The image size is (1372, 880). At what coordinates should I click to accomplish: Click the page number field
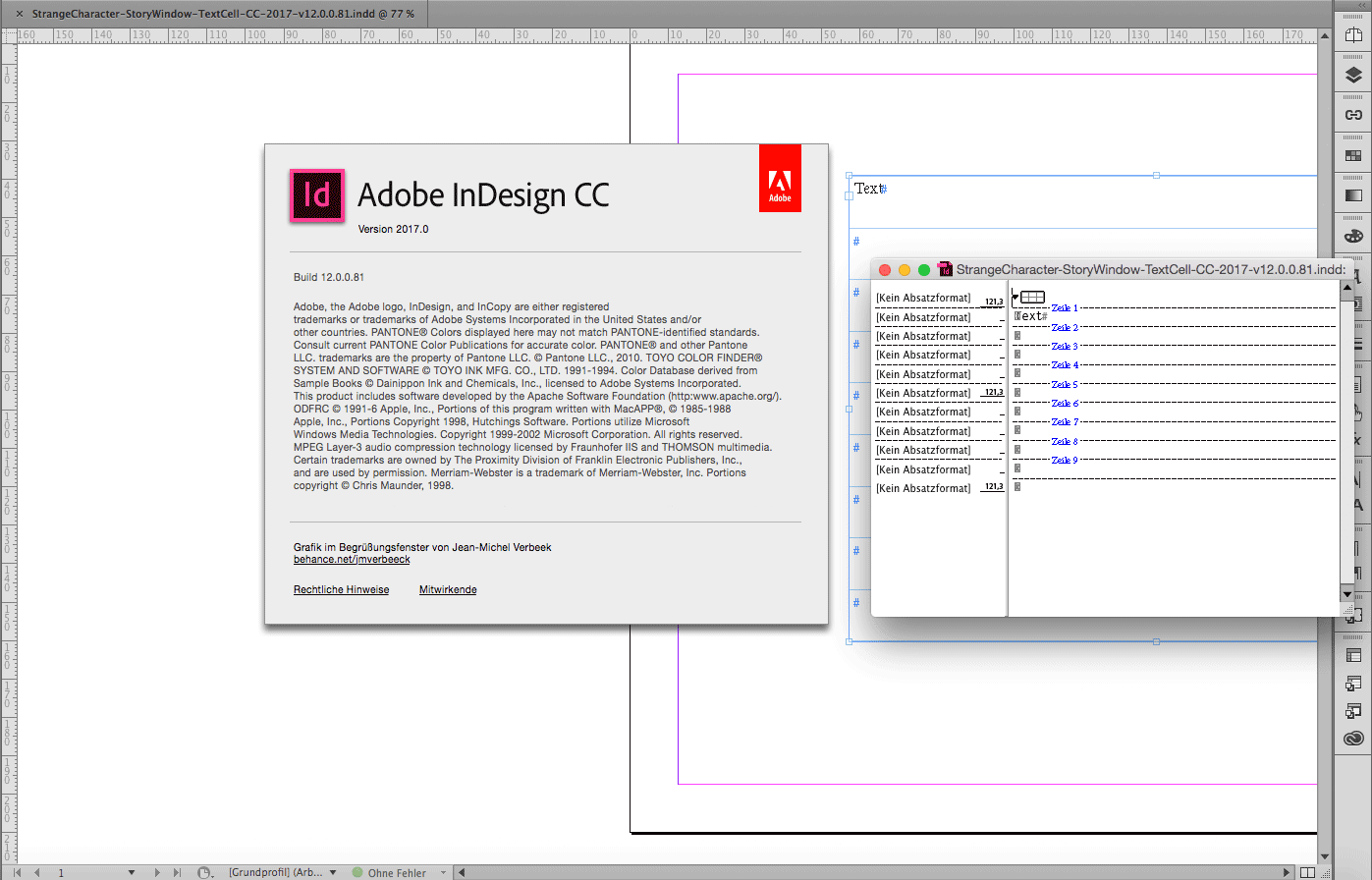point(86,872)
